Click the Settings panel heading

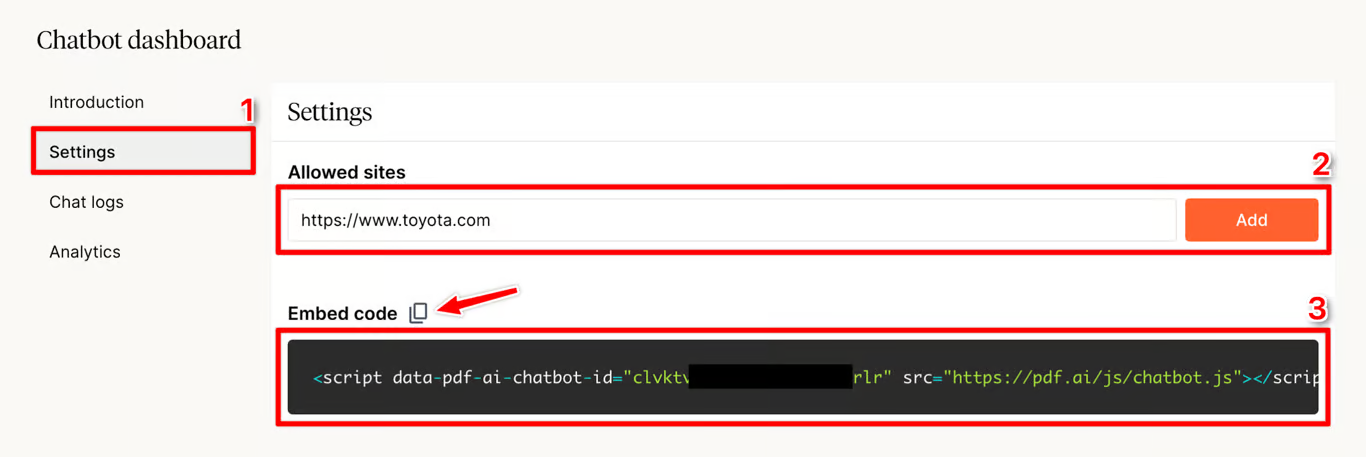[x=330, y=112]
